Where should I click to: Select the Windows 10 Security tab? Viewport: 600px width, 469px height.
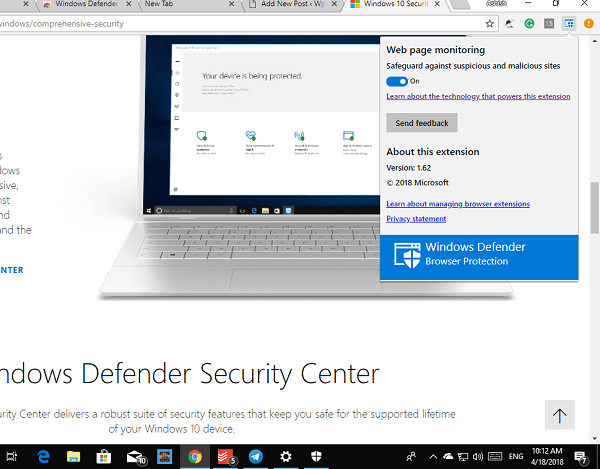[x=394, y=4]
